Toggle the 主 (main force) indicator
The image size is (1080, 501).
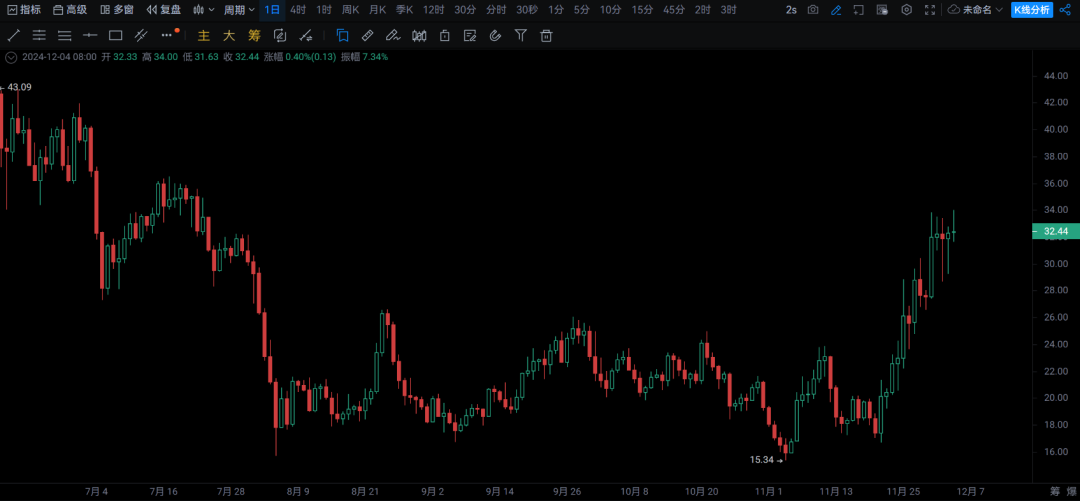(204, 35)
